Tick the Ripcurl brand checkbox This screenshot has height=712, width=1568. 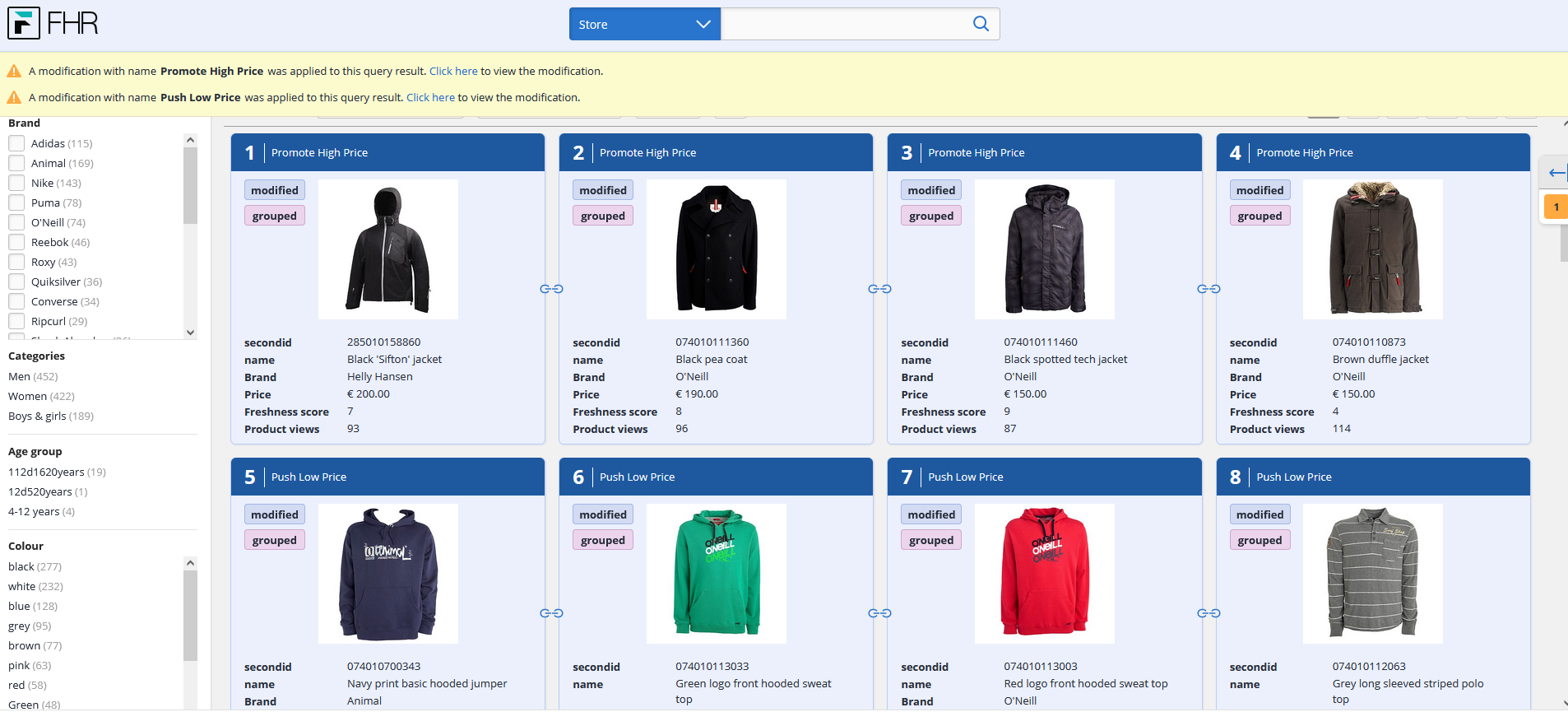[16, 321]
